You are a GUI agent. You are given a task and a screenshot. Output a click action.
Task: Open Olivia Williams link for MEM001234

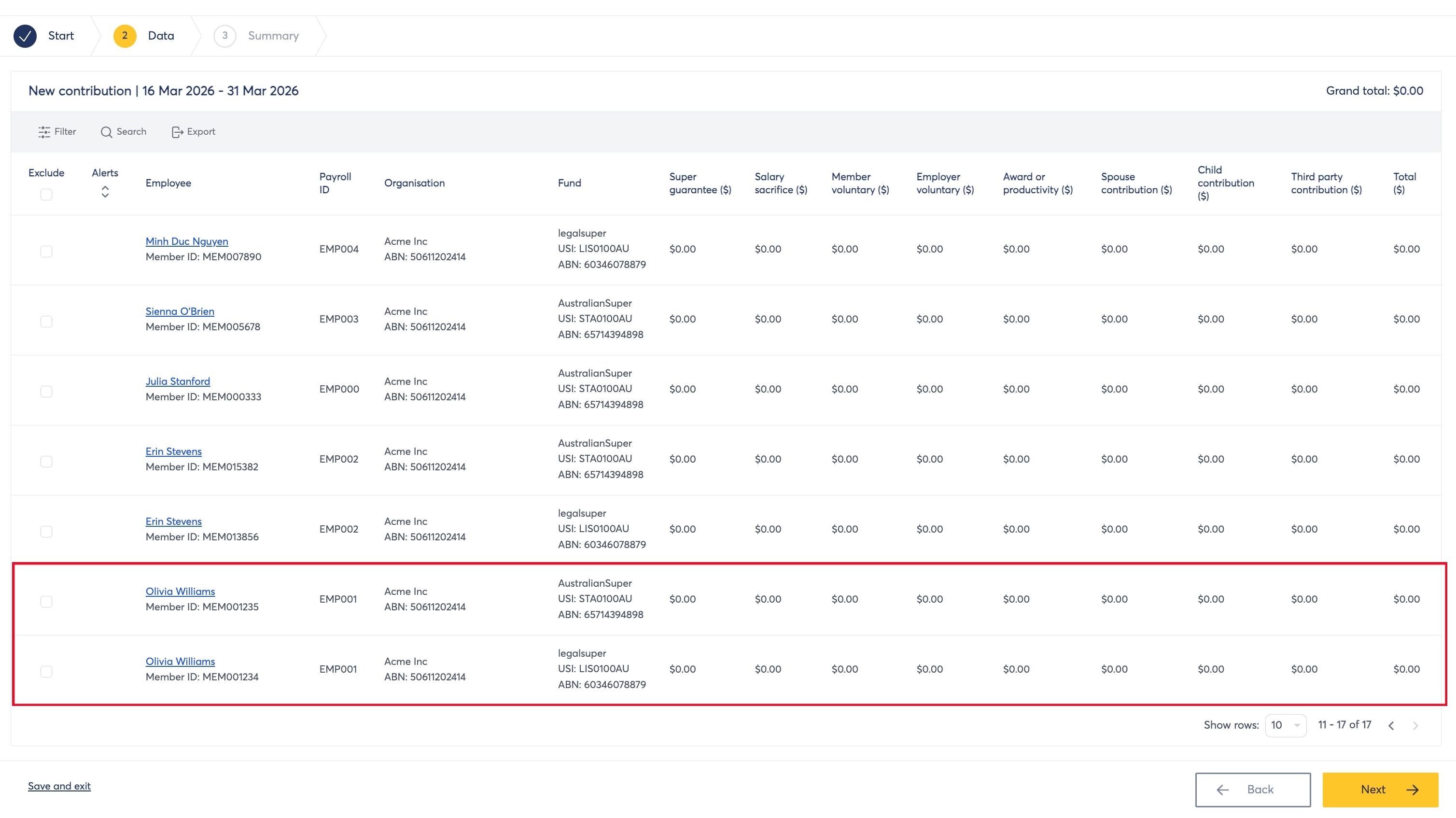coord(180,662)
